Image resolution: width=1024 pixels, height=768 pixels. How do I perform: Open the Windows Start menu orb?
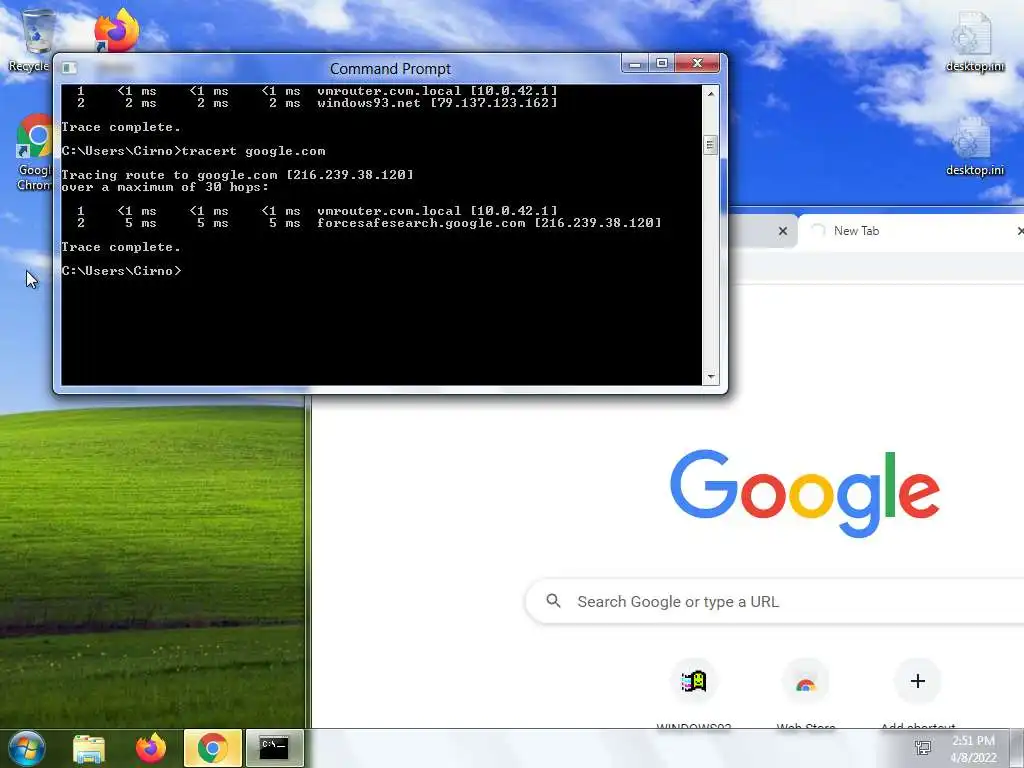(x=27, y=748)
